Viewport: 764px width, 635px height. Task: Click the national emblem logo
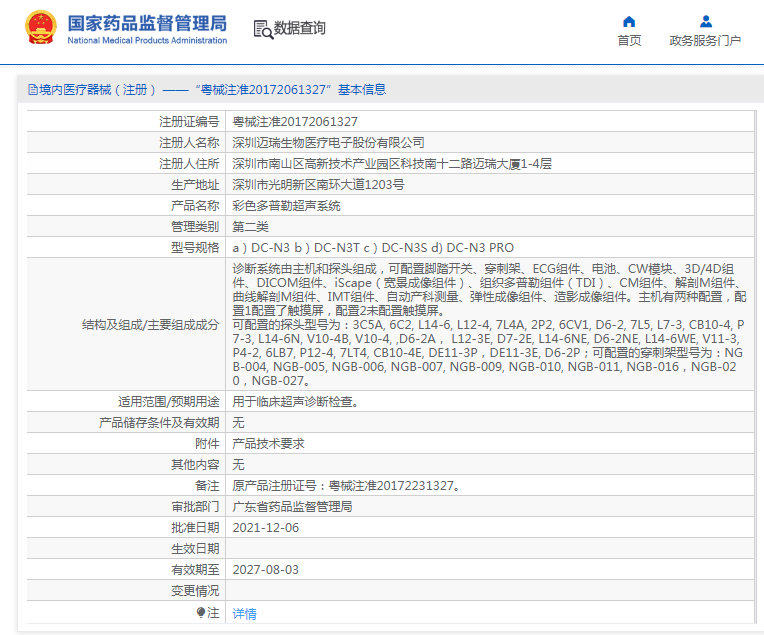(41, 29)
